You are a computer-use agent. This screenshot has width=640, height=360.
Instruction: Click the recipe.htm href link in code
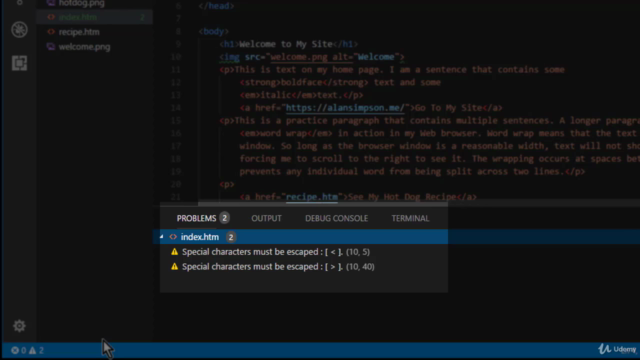tap(312, 197)
